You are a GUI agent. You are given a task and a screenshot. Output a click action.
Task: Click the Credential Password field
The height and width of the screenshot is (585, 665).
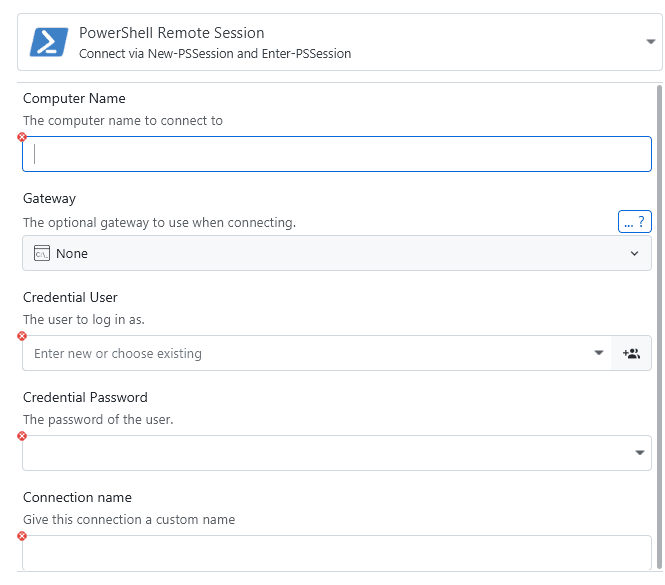[x=320, y=453]
